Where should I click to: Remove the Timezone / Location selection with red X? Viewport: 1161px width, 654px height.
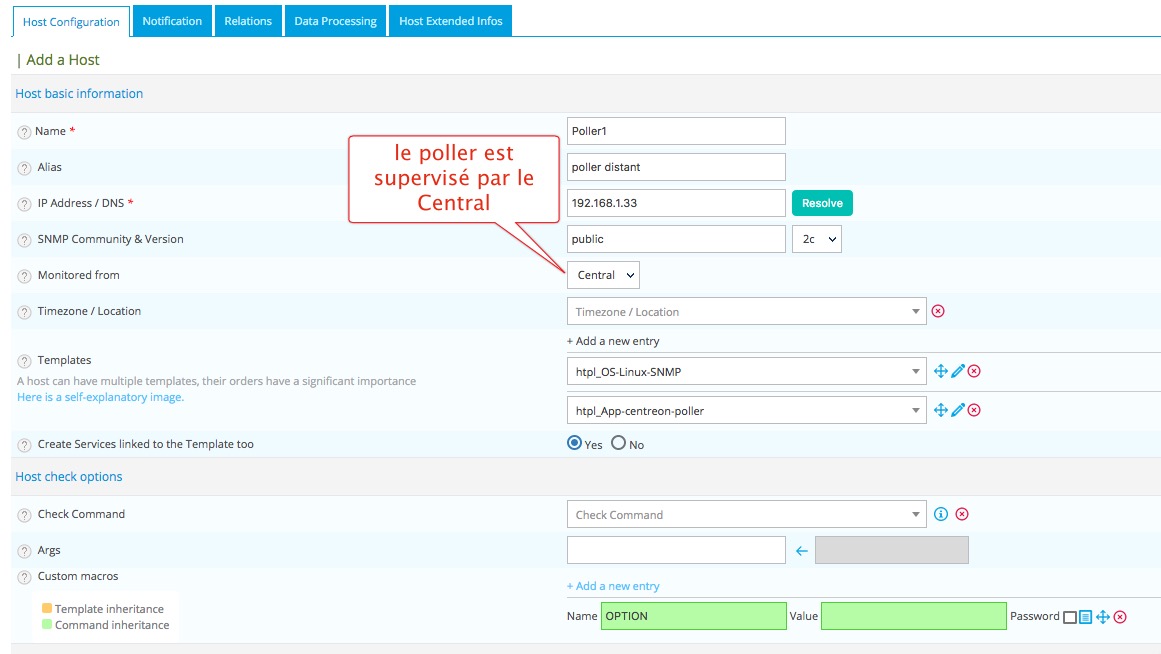tap(938, 311)
